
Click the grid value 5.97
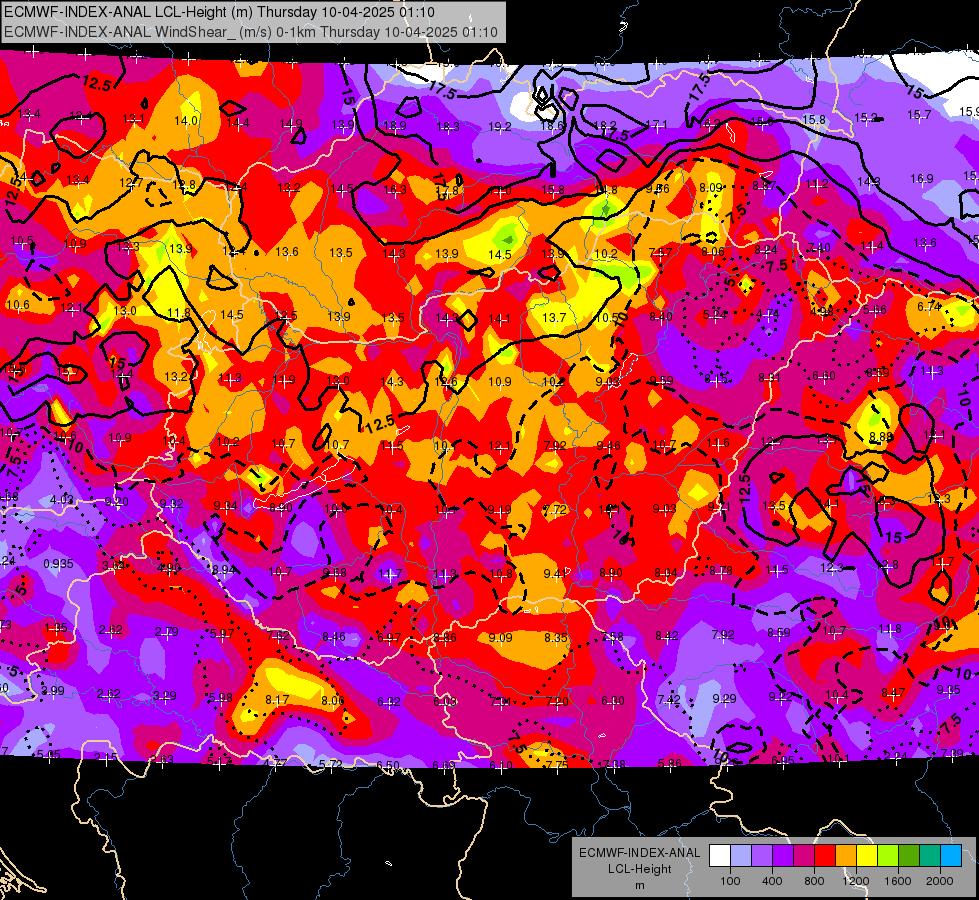click(222, 633)
